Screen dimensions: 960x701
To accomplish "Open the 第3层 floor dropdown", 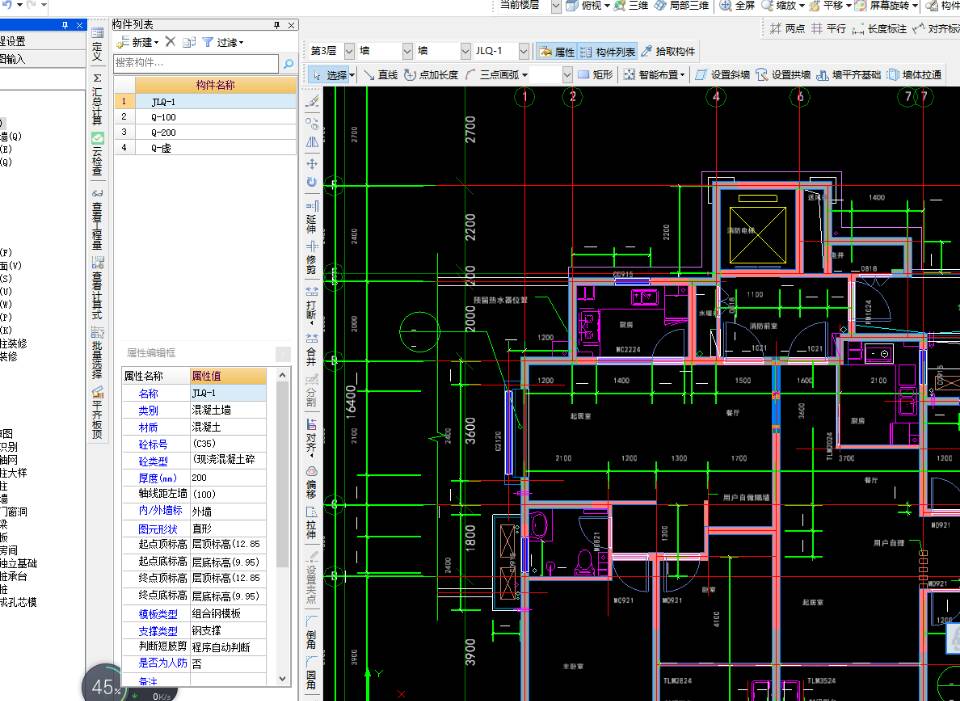I will [x=349, y=51].
